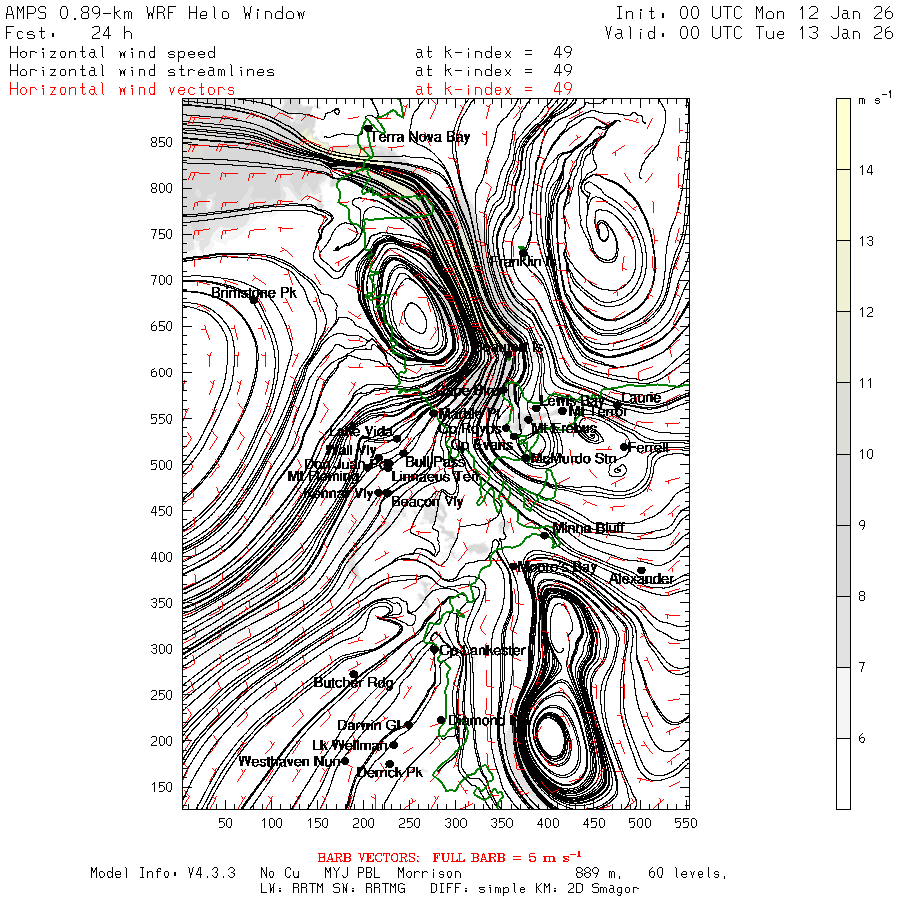This screenshot has width=900, height=900.
Task: Select the Darwin Gl station marker
Action: coord(408,725)
